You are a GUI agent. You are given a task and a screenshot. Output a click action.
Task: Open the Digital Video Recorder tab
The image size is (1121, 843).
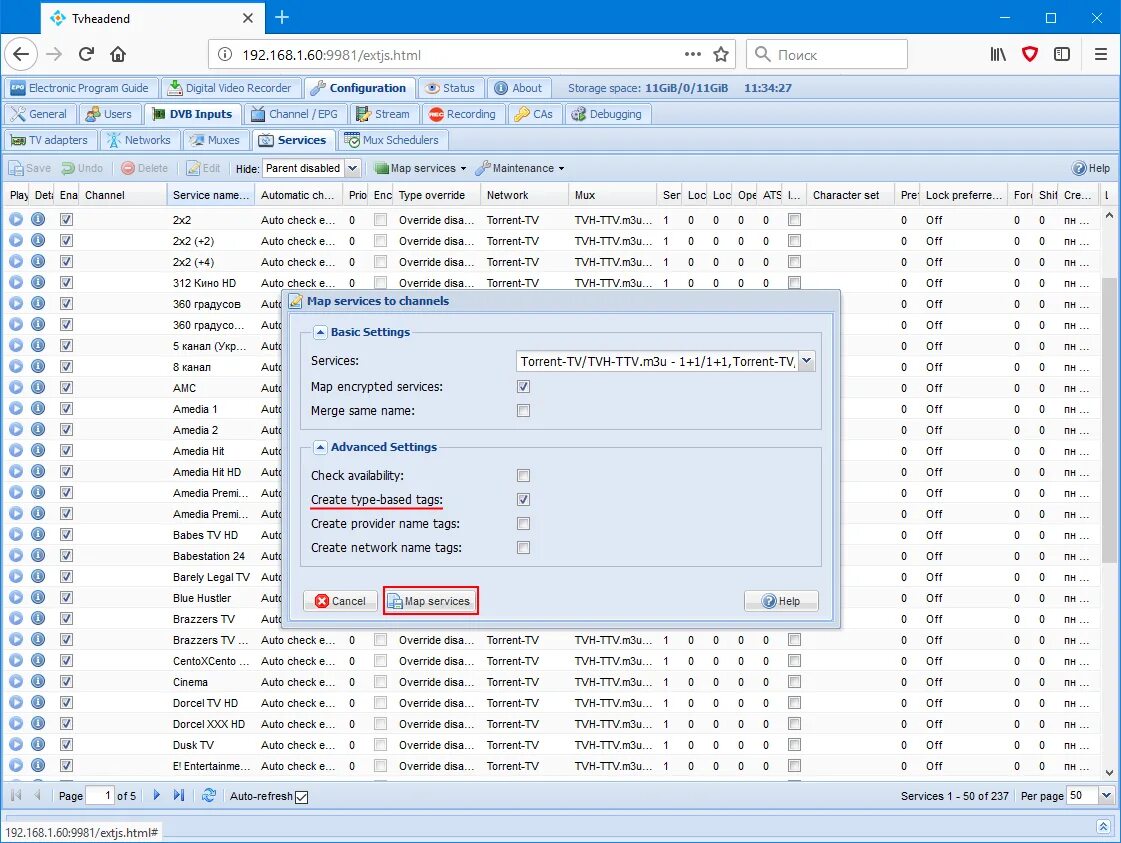231,87
